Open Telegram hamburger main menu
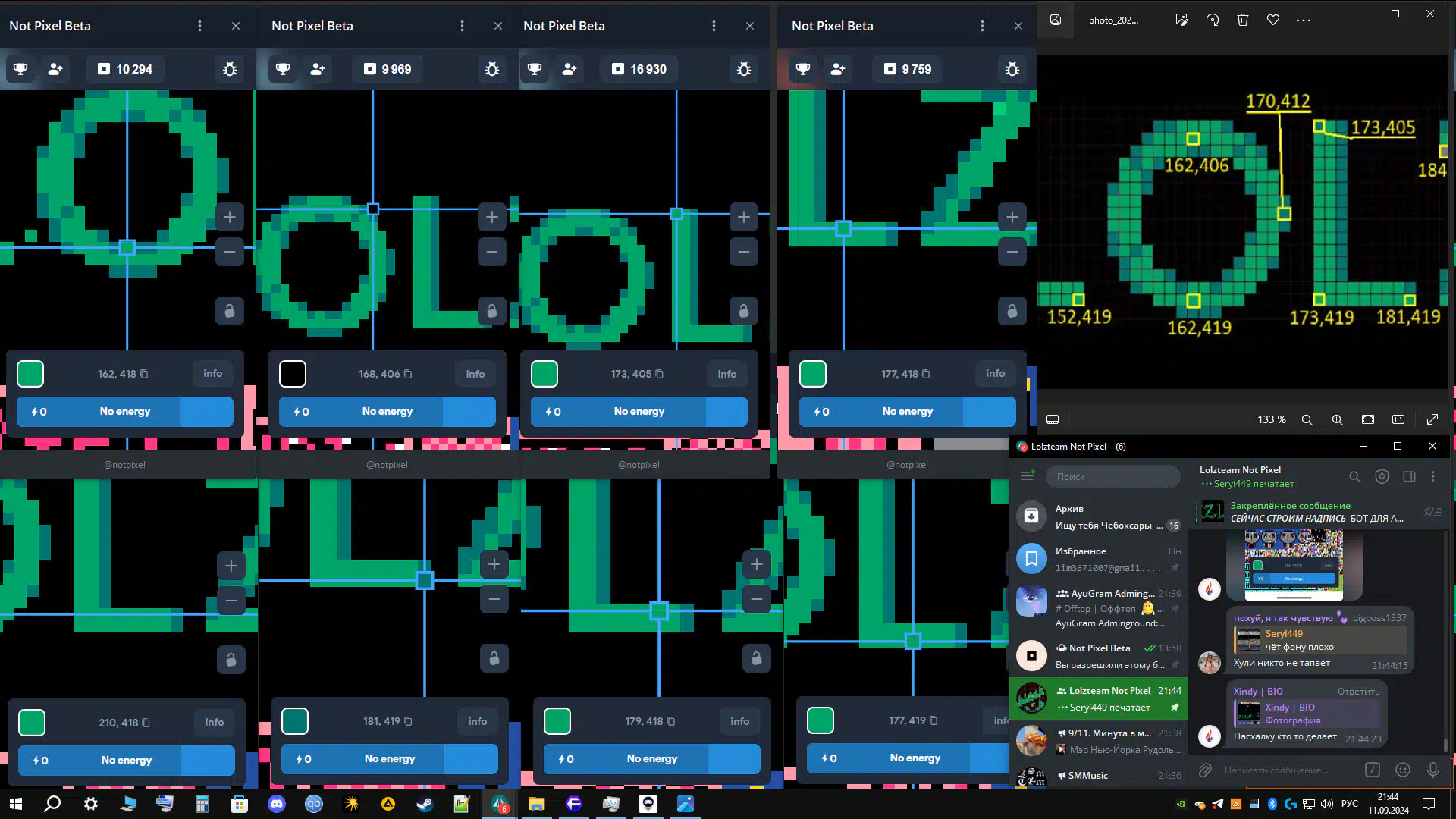The width and height of the screenshot is (1456, 819). pyautogui.click(x=1028, y=476)
